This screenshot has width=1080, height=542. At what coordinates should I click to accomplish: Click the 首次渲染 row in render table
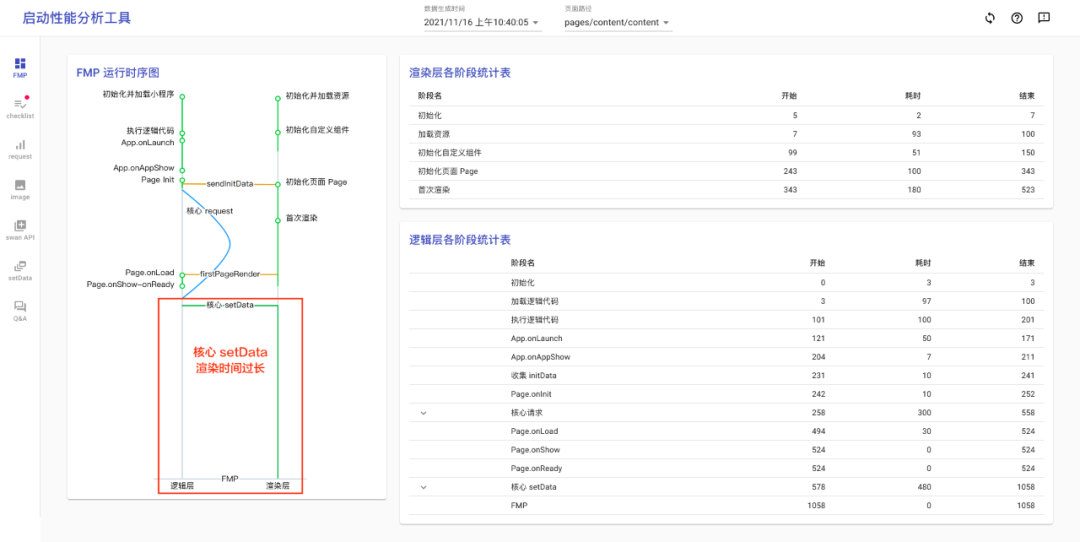click(x=726, y=190)
